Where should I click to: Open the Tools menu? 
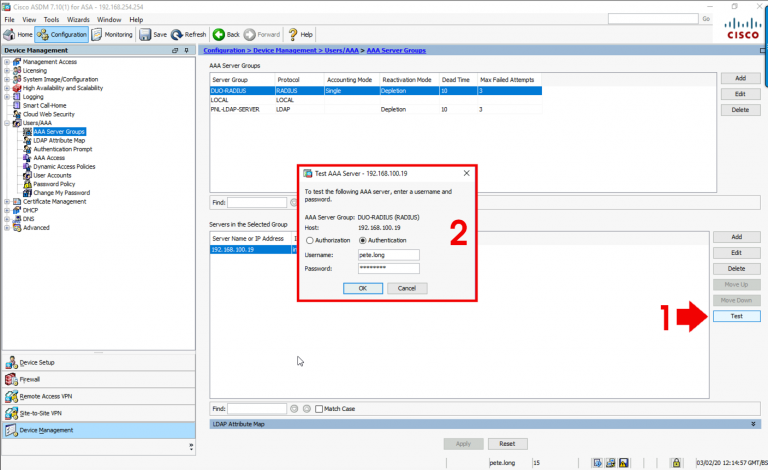tap(51, 20)
